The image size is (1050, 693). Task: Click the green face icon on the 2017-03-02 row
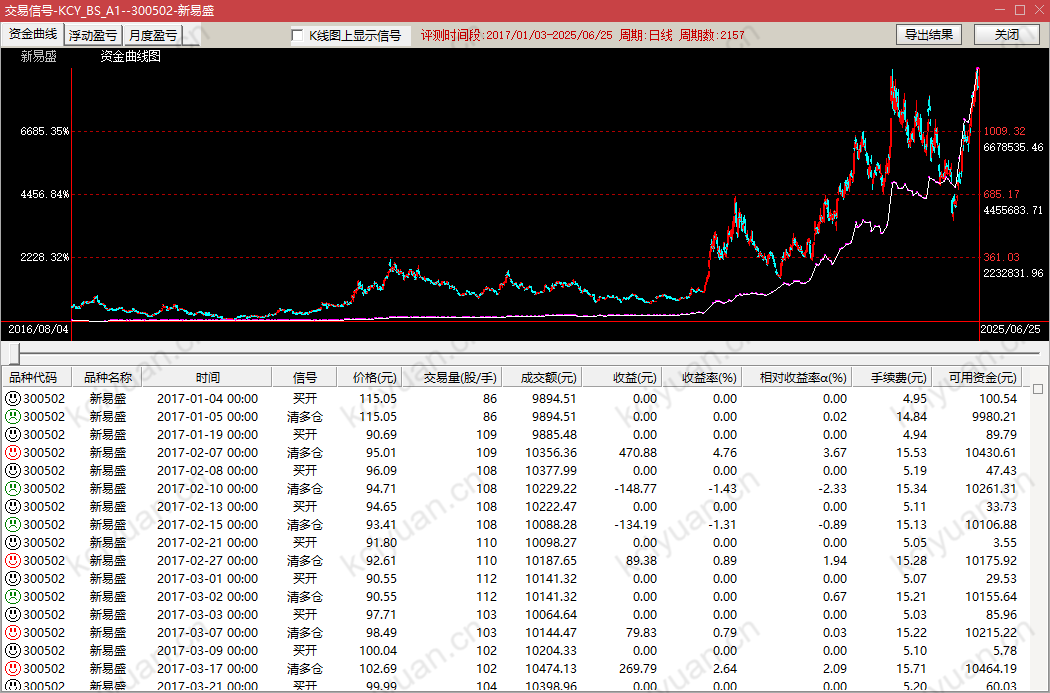click(x=12, y=596)
